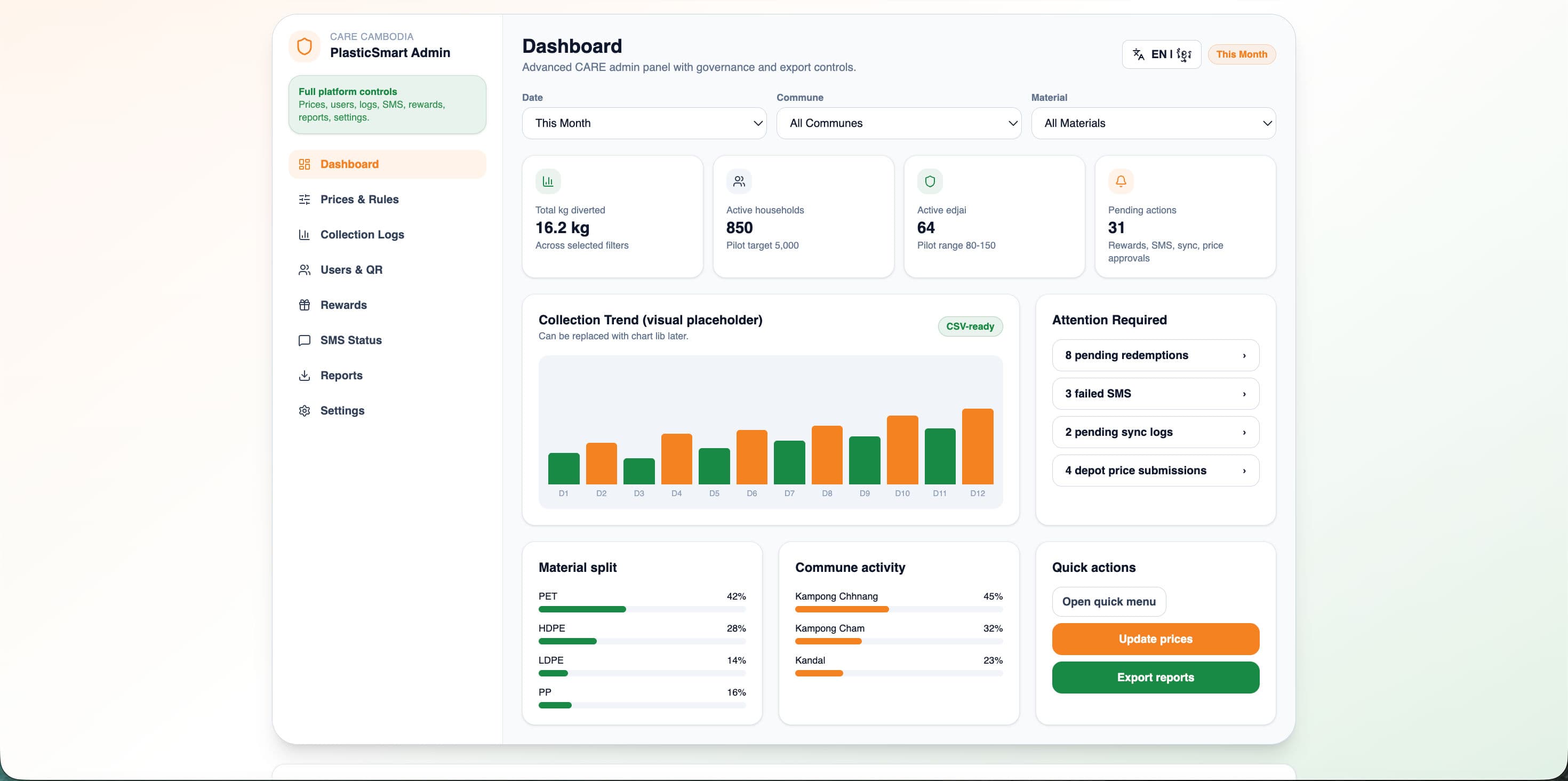This screenshot has width=1568, height=781.
Task: Navigate to Users & QR
Action: pyautogui.click(x=387, y=269)
